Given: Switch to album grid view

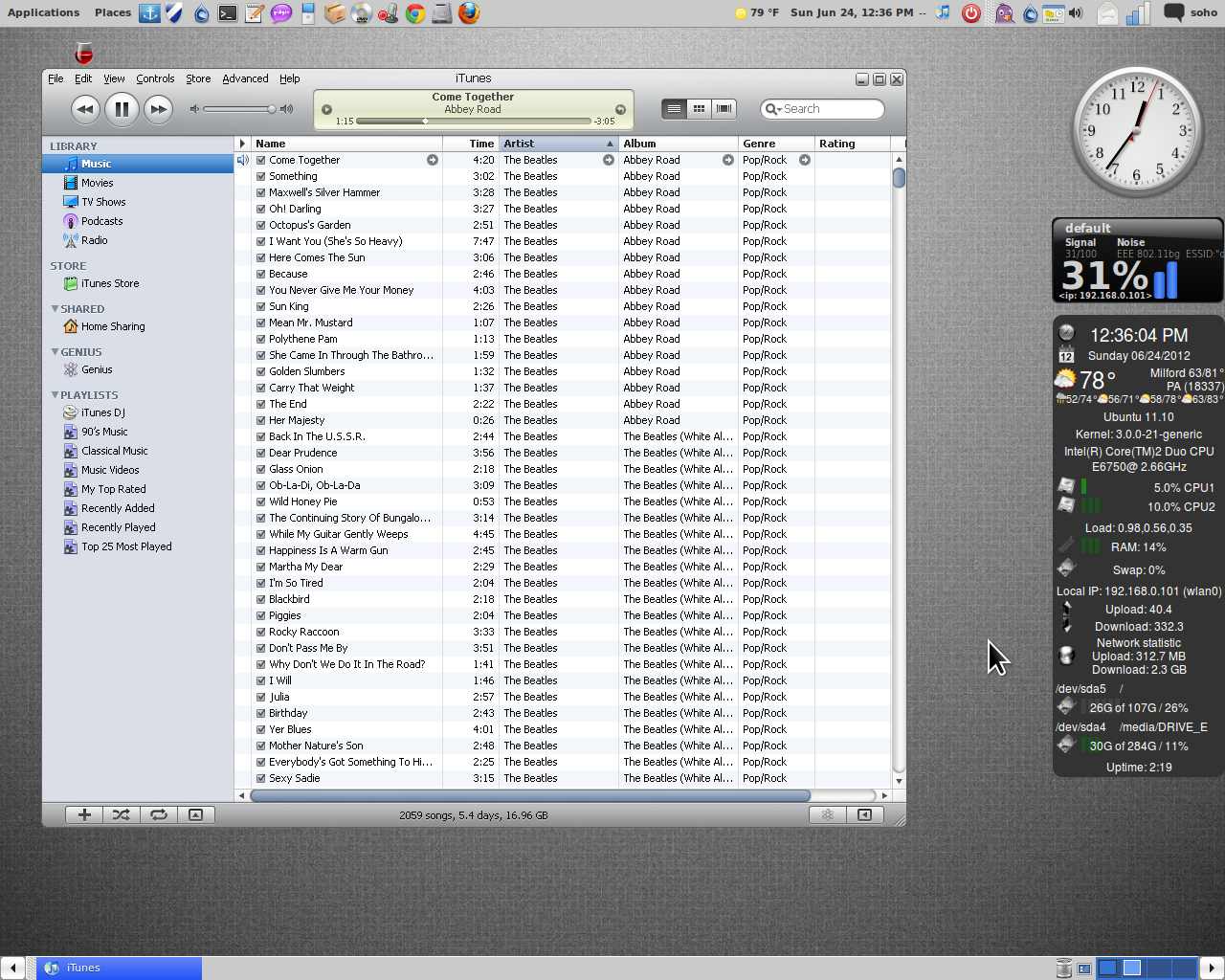Looking at the screenshot, I should [x=700, y=109].
